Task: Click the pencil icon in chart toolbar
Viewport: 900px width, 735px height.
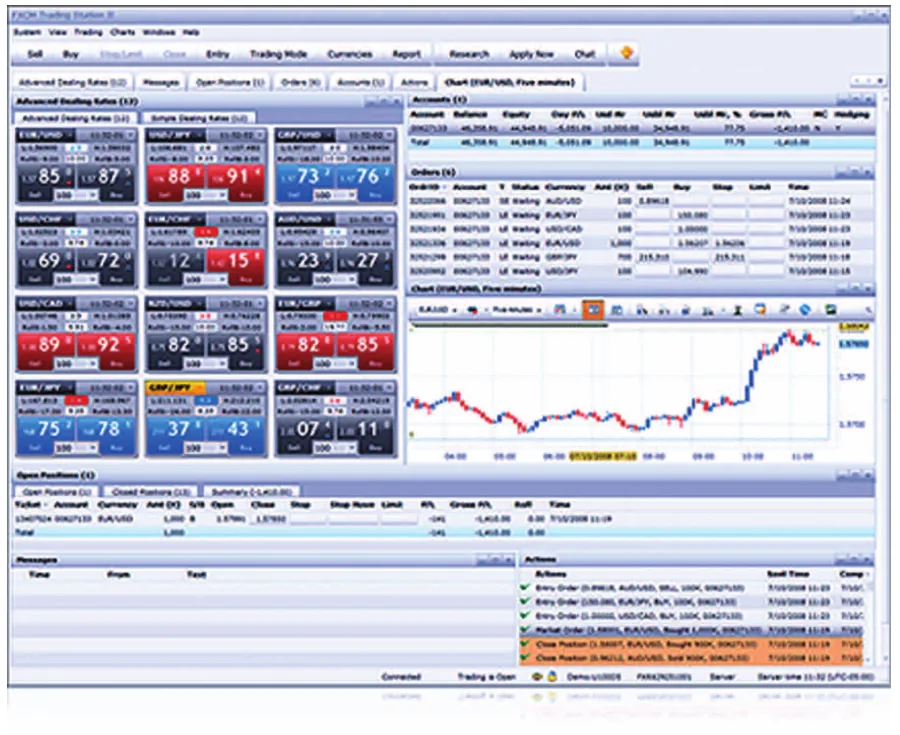Action: coord(784,310)
